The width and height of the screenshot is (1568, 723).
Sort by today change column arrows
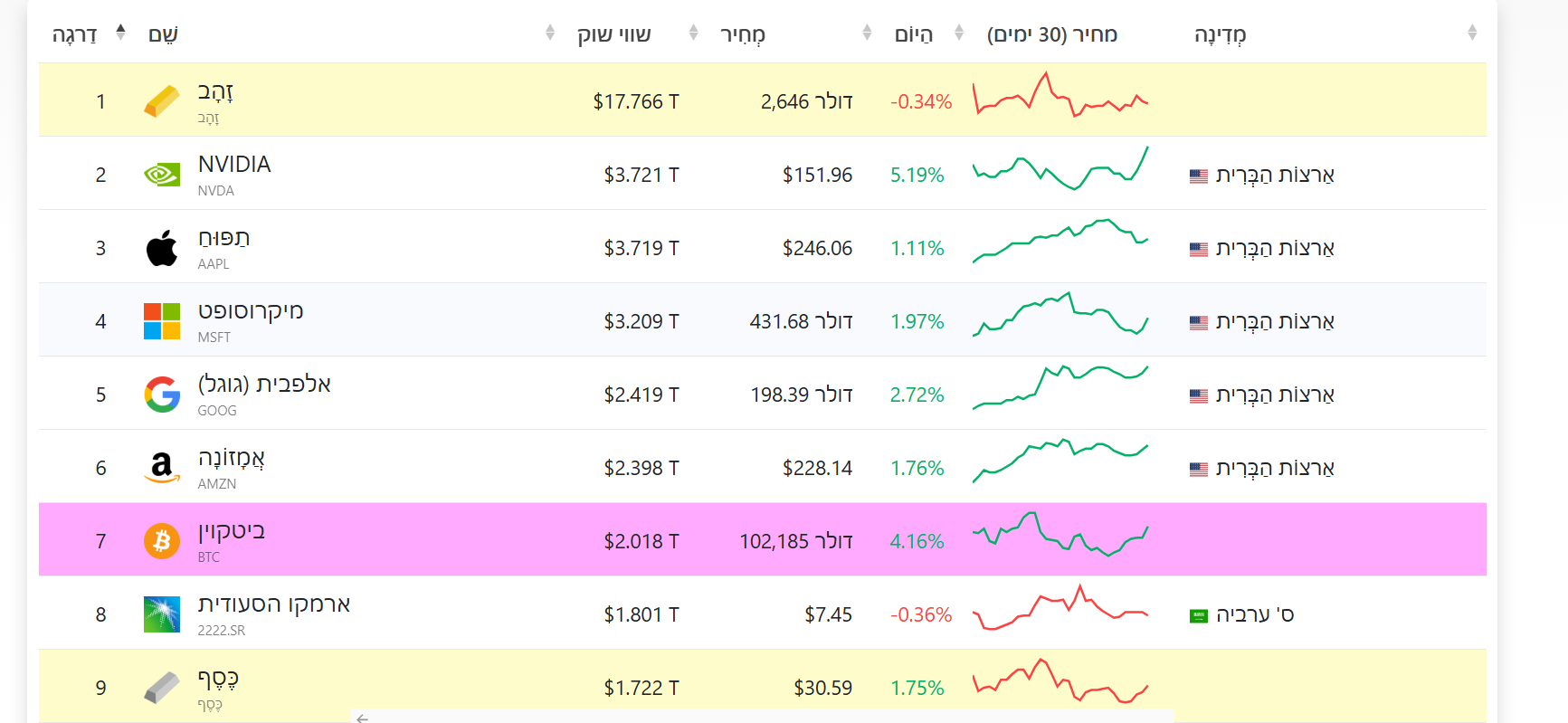tap(867, 33)
